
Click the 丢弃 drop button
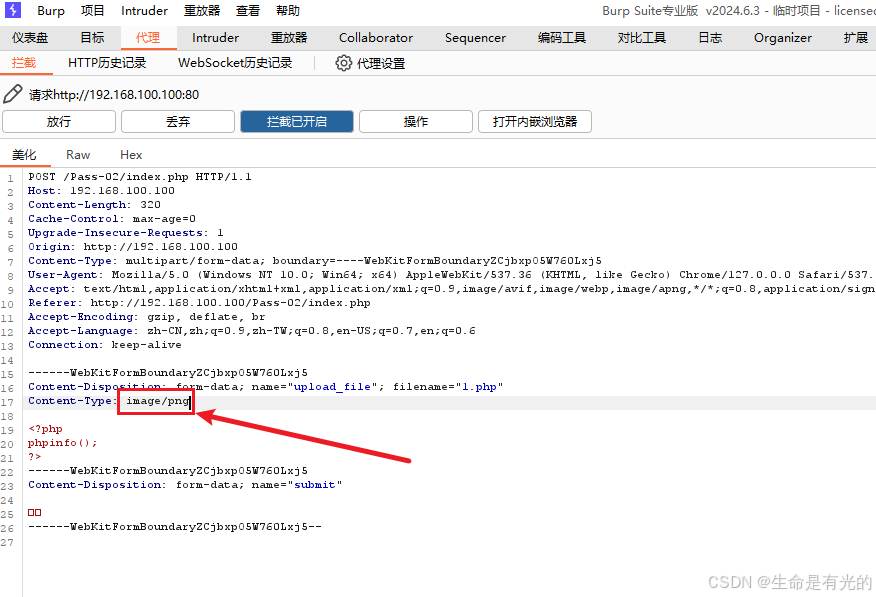tap(178, 121)
